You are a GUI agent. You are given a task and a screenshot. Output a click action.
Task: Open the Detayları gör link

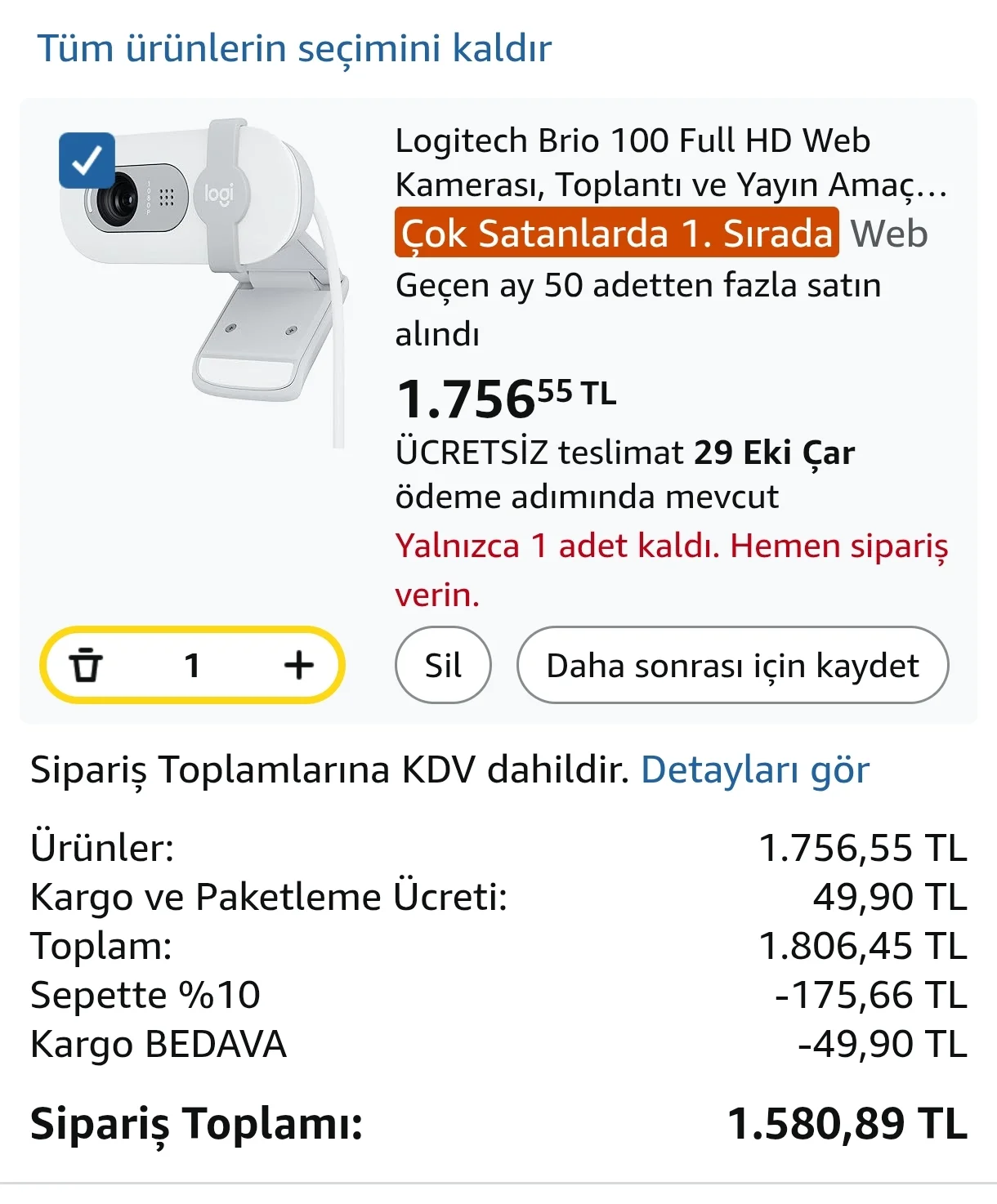(x=755, y=769)
